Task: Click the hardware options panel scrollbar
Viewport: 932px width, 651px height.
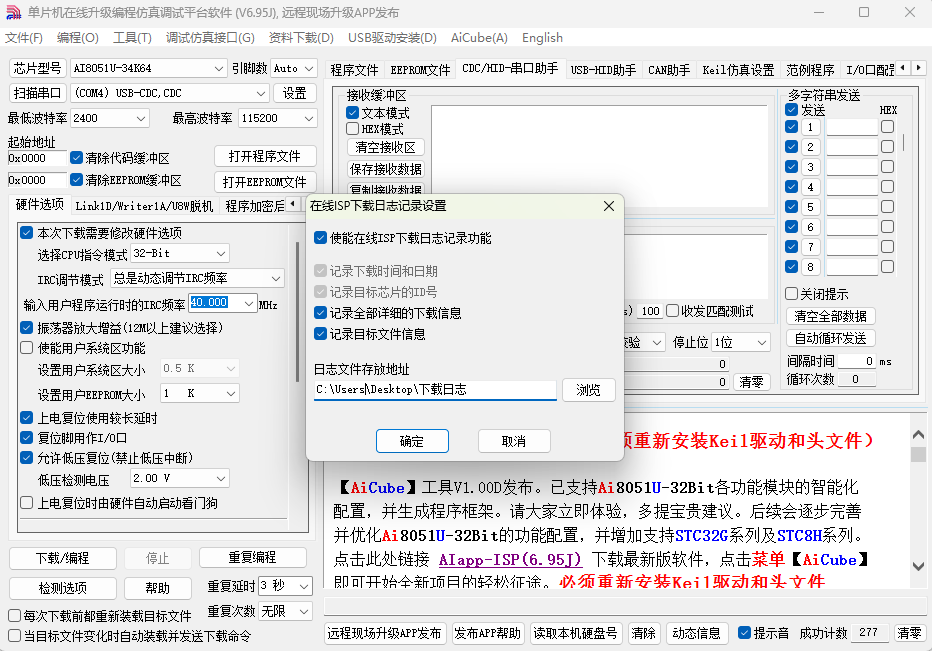Action: (297, 312)
